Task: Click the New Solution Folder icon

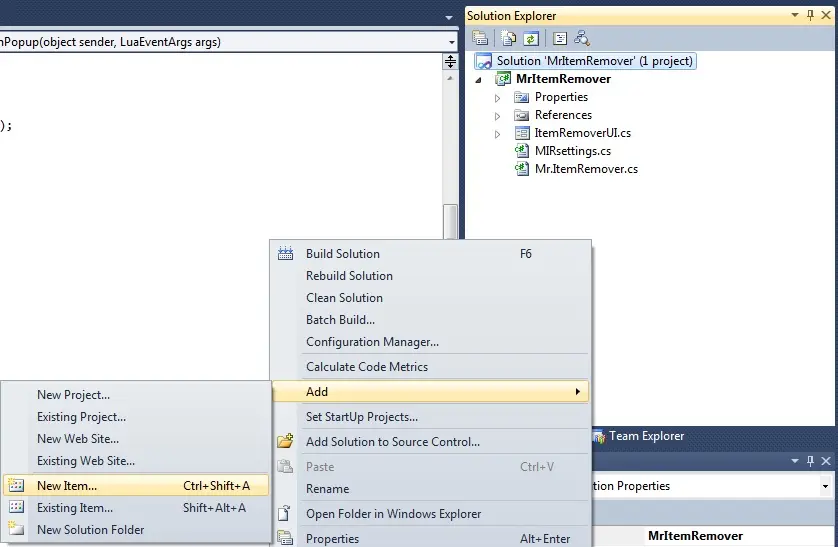Action: (x=15, y=529)
